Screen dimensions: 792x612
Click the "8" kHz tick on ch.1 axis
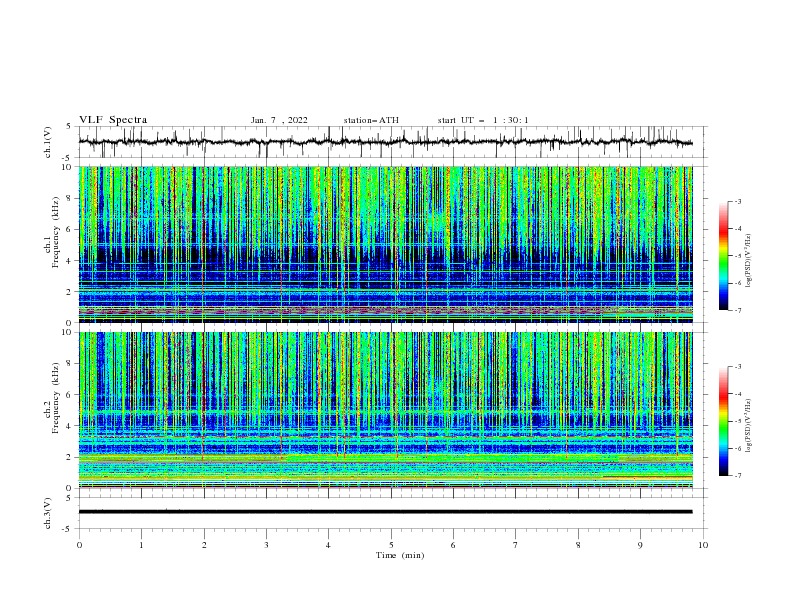(x=70, y=198)
